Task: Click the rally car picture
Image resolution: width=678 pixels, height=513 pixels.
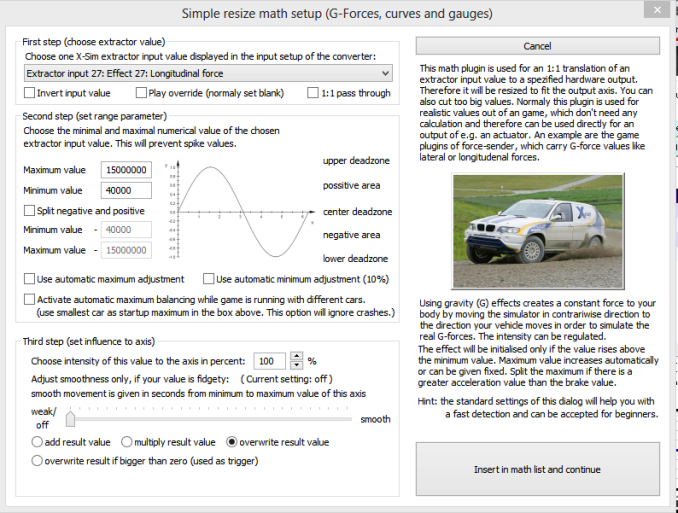Action: (x=537, y=231)
